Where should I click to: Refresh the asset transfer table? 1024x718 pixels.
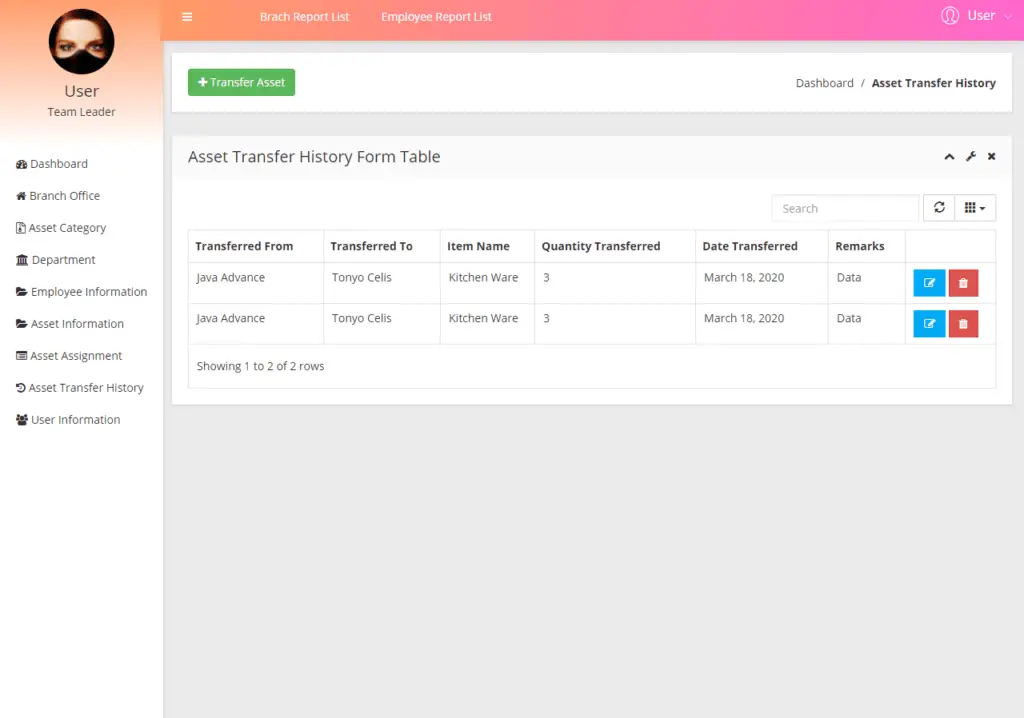(x=938, y=207)
